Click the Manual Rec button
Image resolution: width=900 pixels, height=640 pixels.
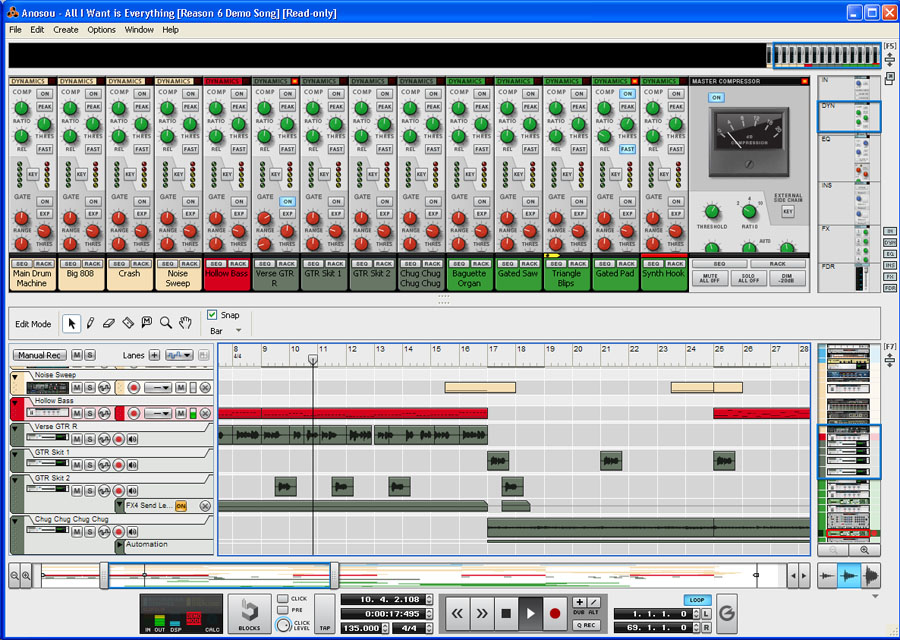[x=40, y=355]
